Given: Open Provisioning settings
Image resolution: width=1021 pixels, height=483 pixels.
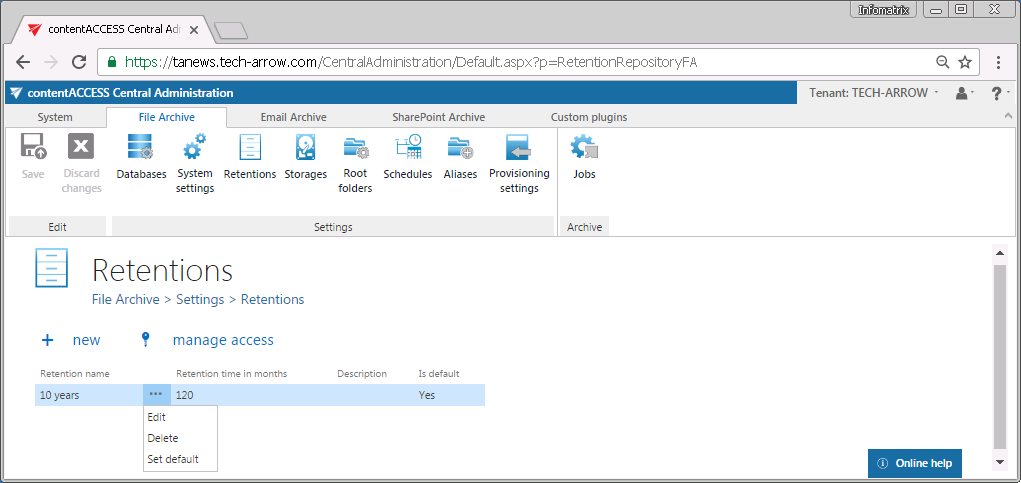Looking at the screenshot, I should (519, 163).
